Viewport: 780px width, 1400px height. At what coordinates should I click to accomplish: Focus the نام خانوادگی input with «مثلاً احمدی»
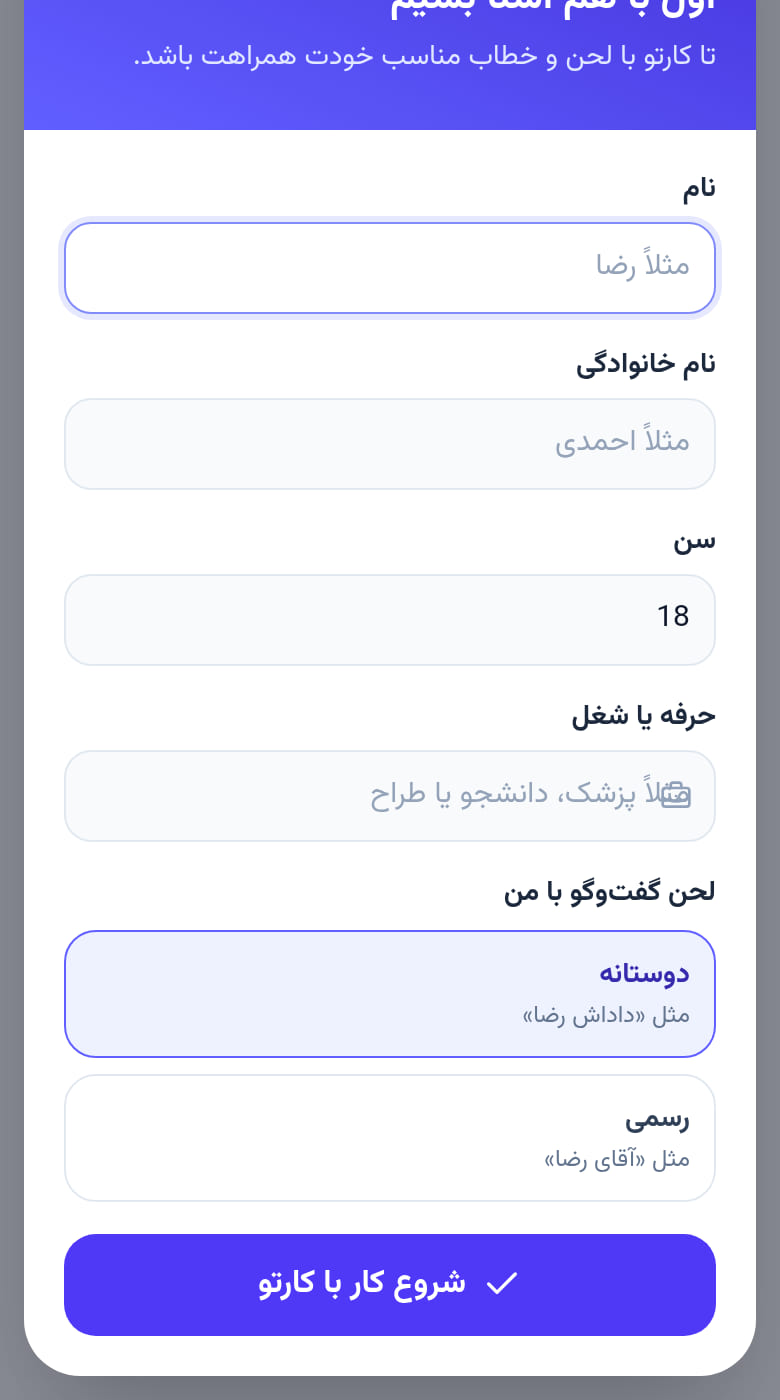(x=390, y=444)
